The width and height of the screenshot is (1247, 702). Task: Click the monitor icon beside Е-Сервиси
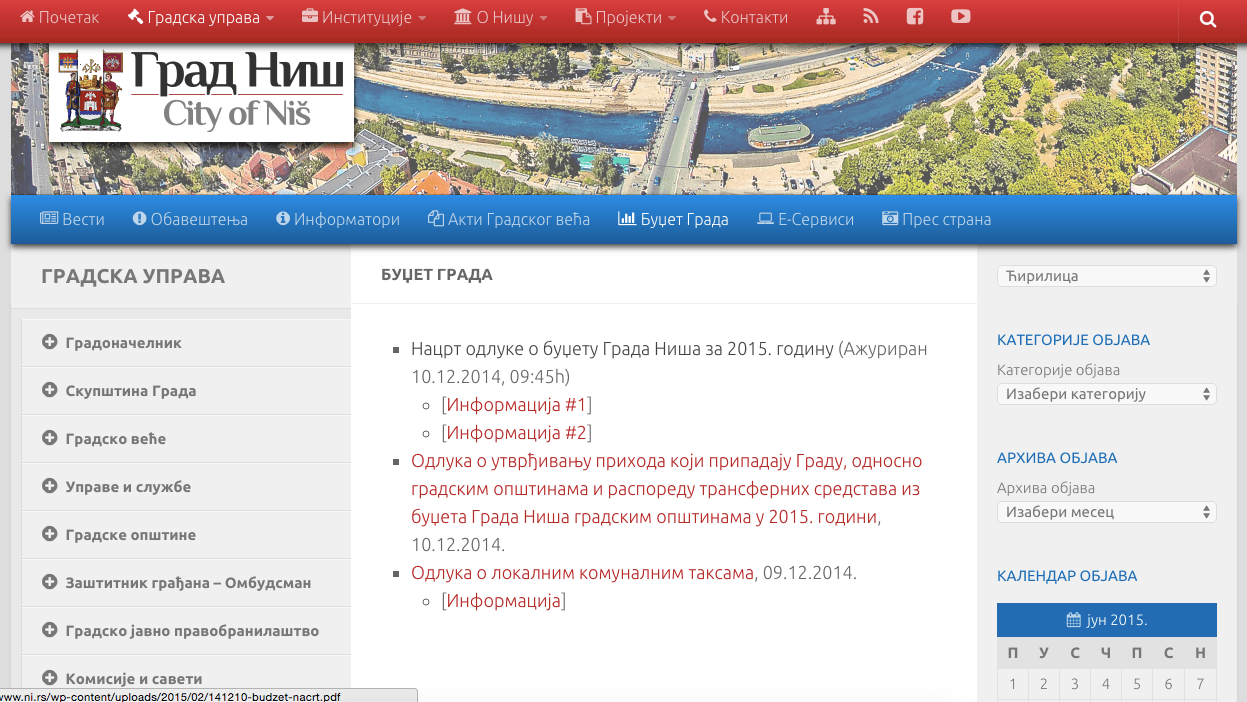click(x=764, y=218)
